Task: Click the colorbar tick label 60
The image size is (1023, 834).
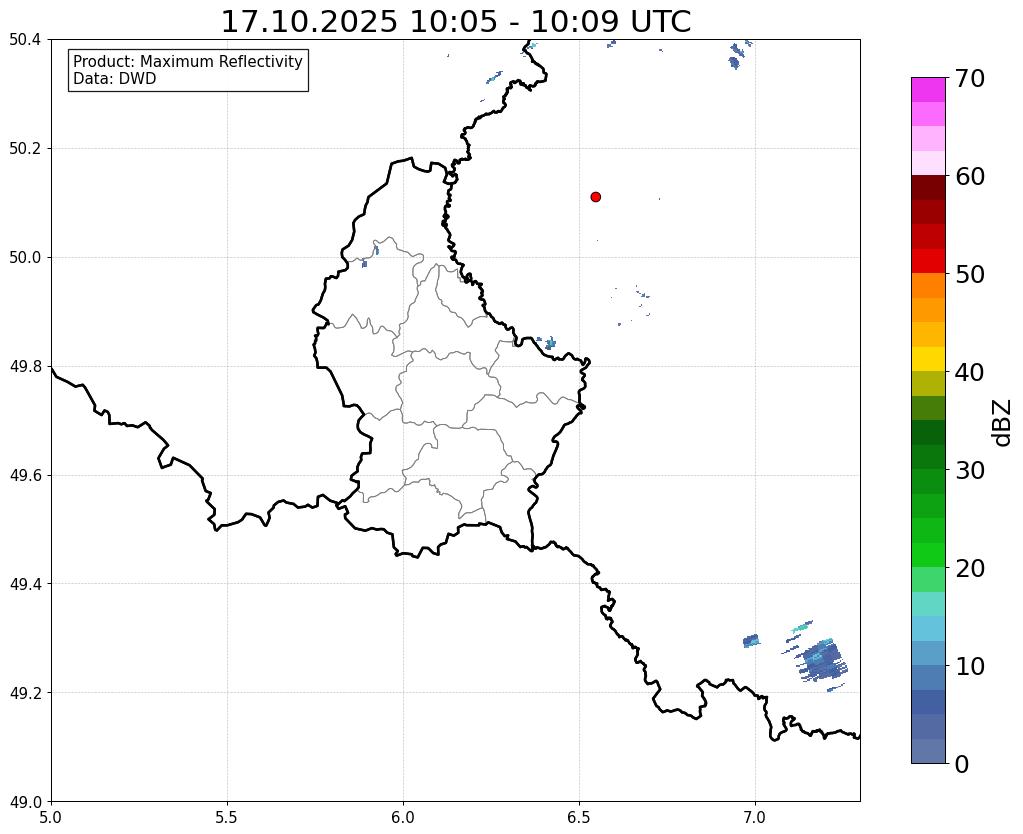Action: tap(969, 176)
